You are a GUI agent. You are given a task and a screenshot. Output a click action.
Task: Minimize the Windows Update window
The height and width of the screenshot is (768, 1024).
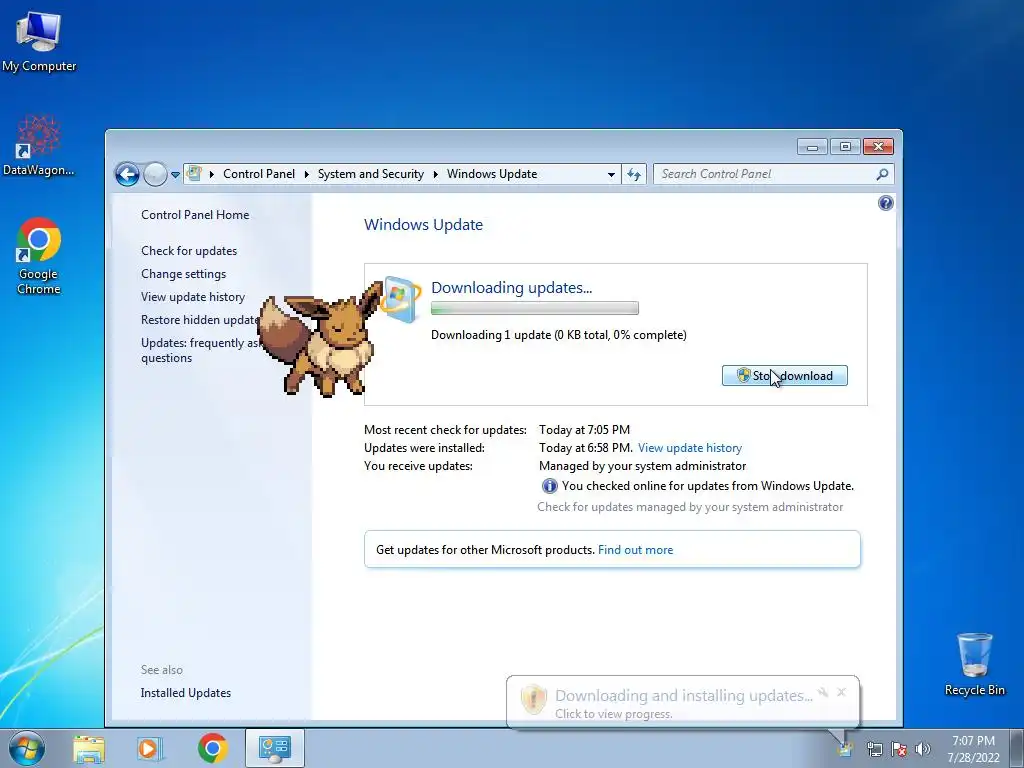[x=812, y=147]
